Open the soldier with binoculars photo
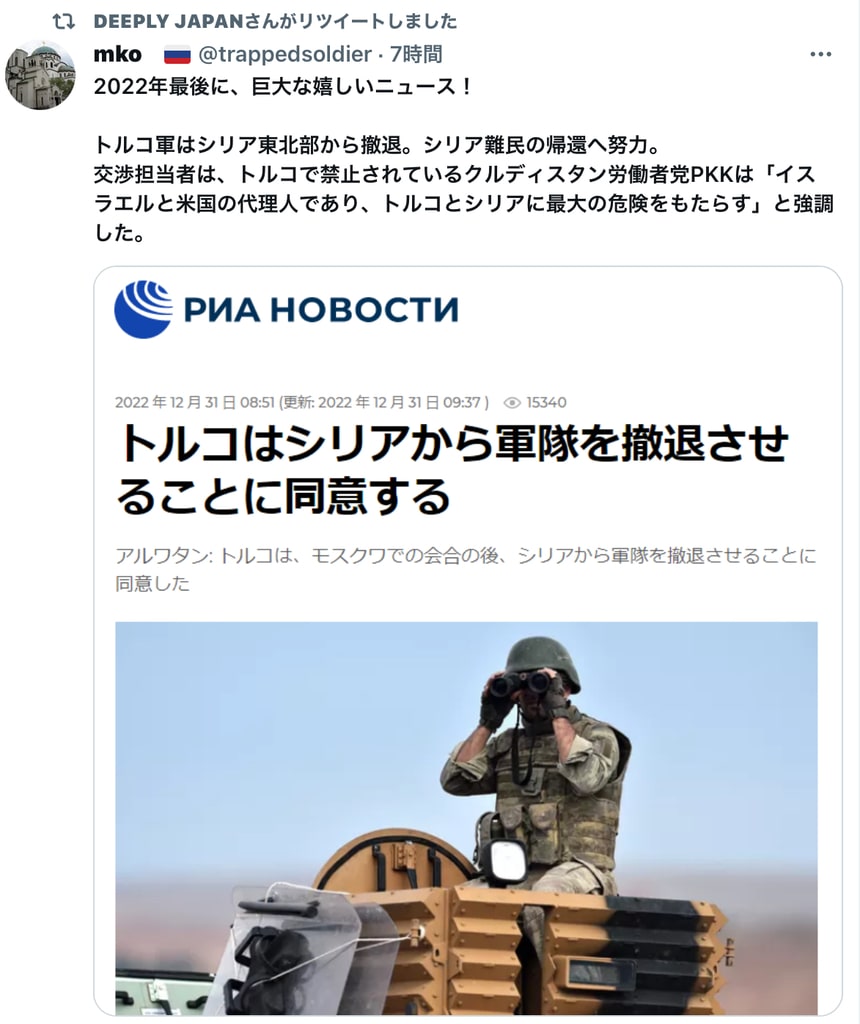This screenshot has height=1024, width=860. [x=466, y=818]
